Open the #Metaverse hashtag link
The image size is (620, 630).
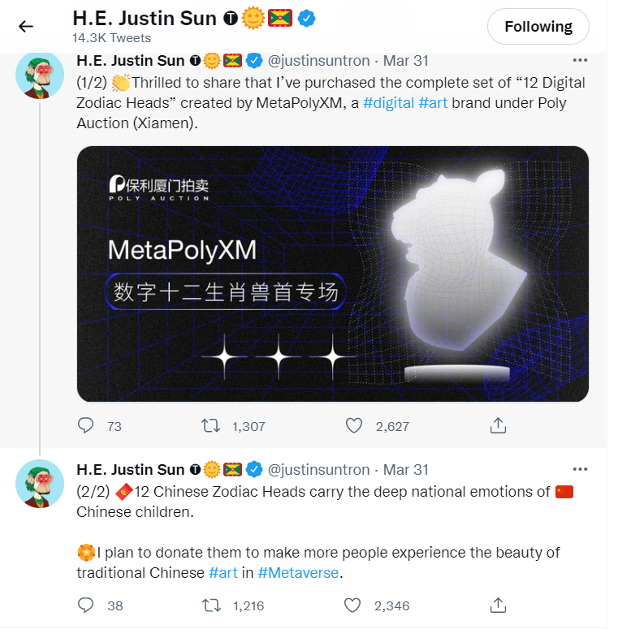point(299,573)
